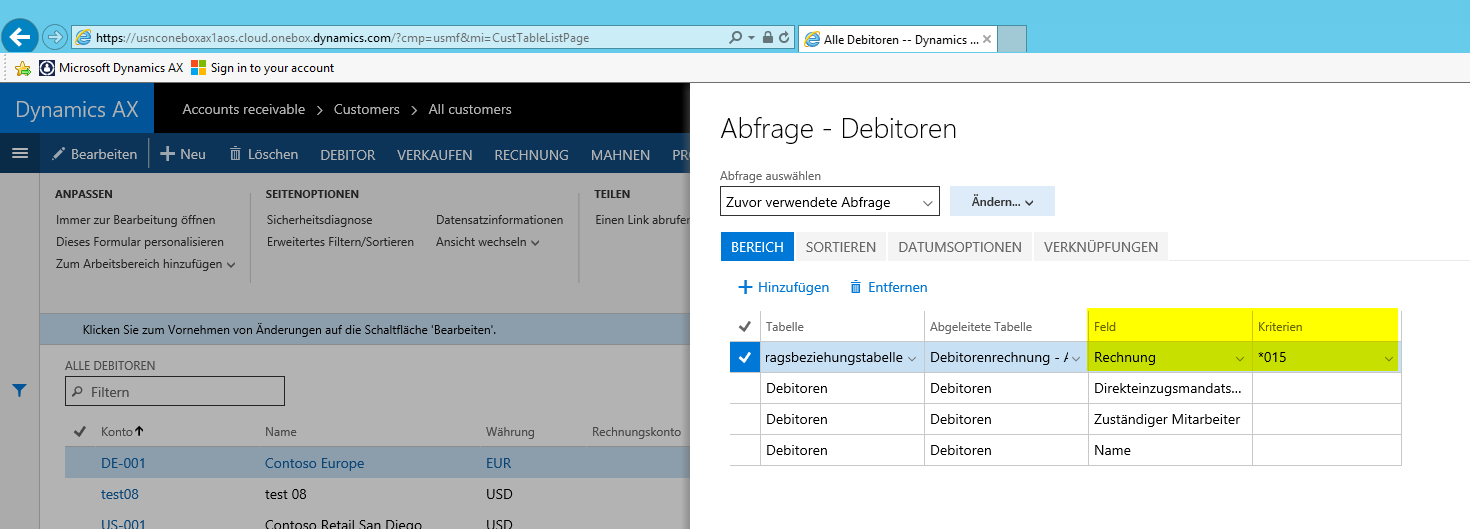Click the browser back arrow button

tap(19, 37)
